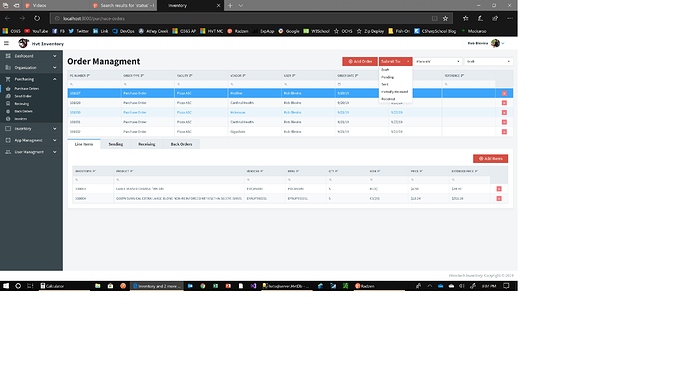
Task: Click the Dashboard sidebar icon
Action: coord(8,56)
